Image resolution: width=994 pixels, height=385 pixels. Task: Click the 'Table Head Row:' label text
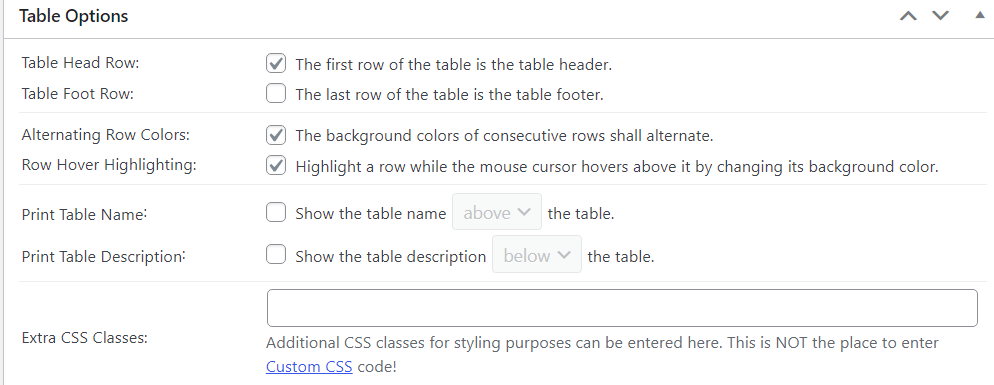(x=80, y=63)
